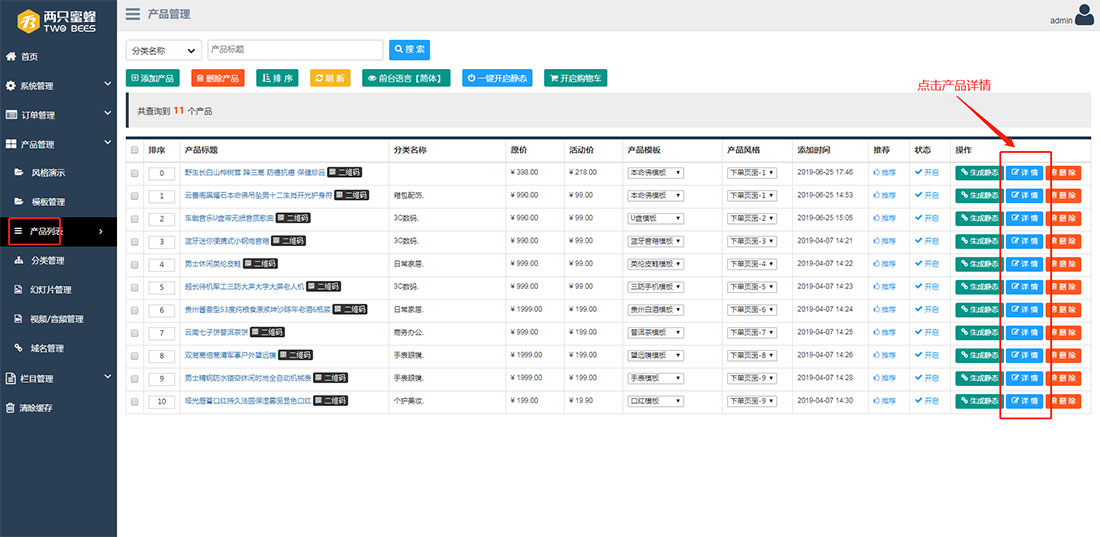This screenshot has height=537, width=1100.
Task: Show 二维码 QR badge for 车载音乐U盘
Action: [293, 218]
